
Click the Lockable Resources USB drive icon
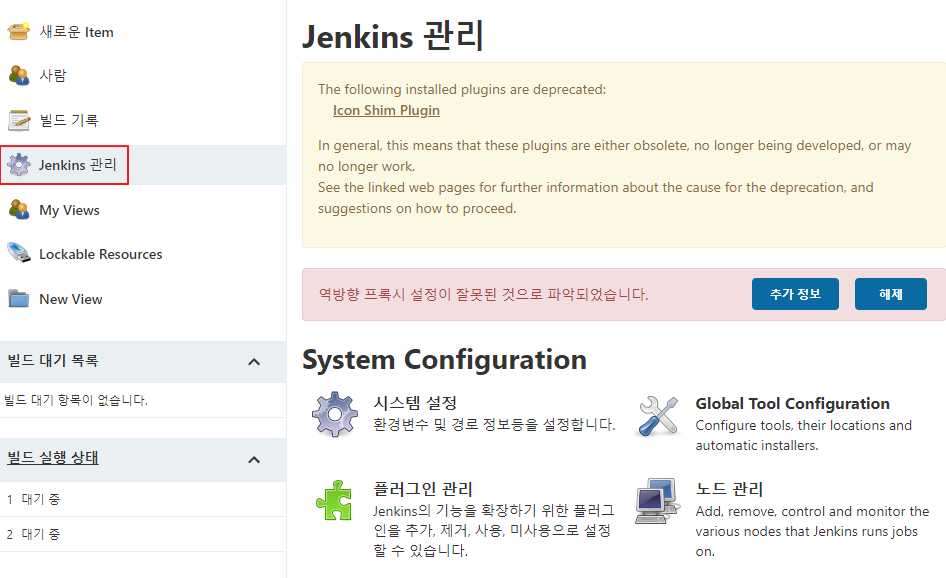[19, 253]
